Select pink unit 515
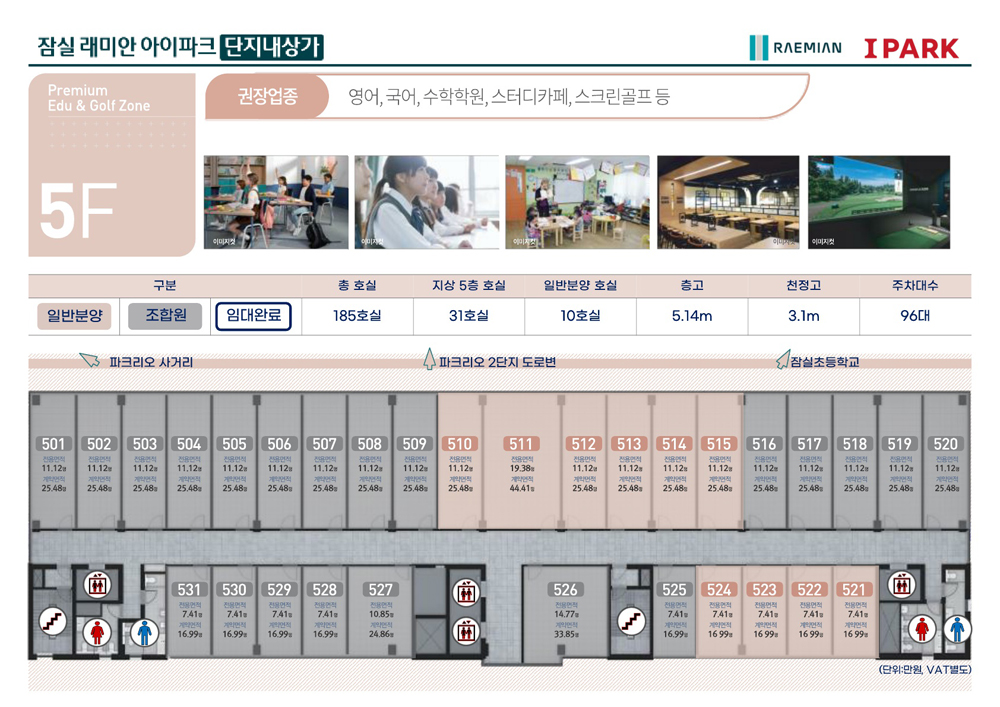 click(x=719, y=462)
